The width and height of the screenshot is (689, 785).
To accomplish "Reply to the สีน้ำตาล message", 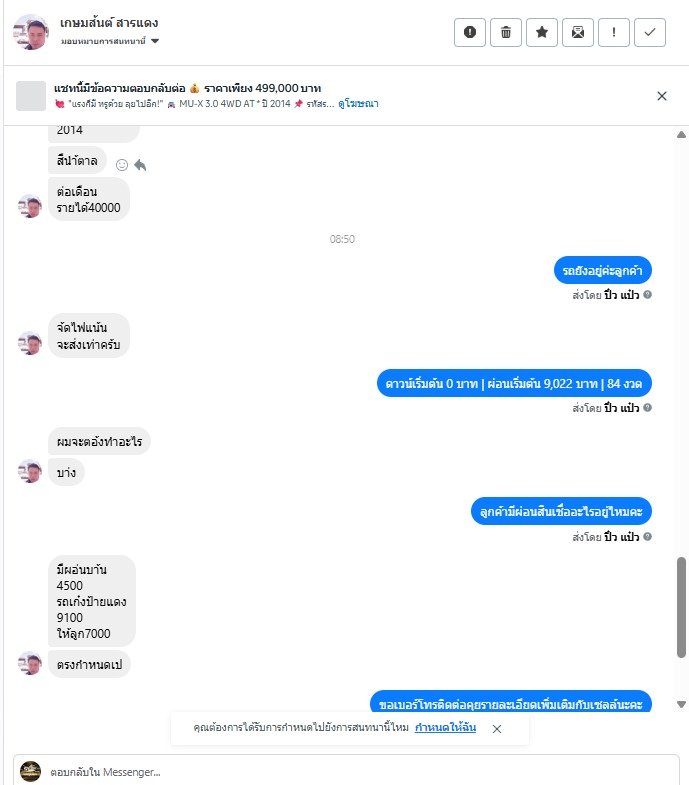I will [140, 165].
